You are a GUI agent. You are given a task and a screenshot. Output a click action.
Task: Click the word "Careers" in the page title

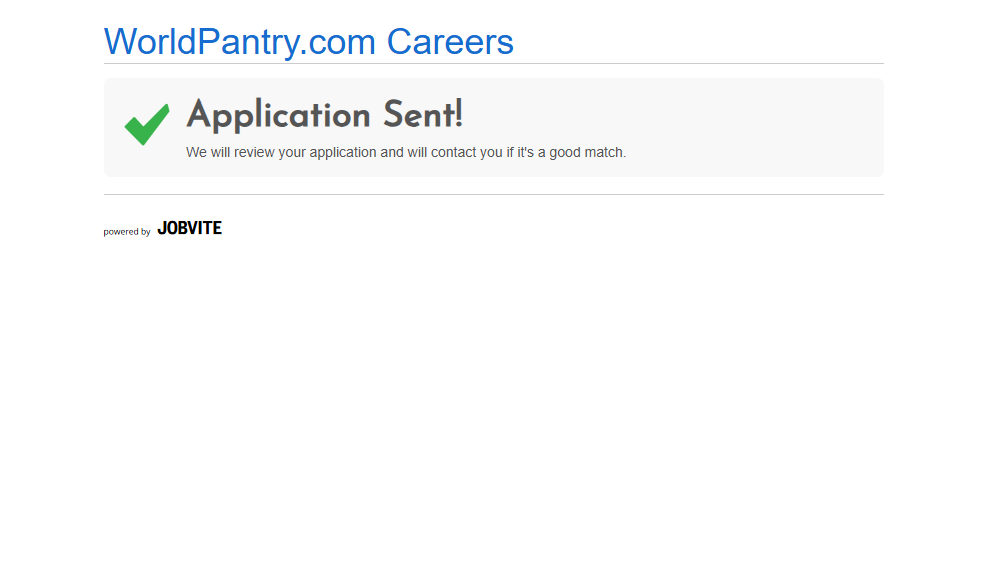(450, 42)
